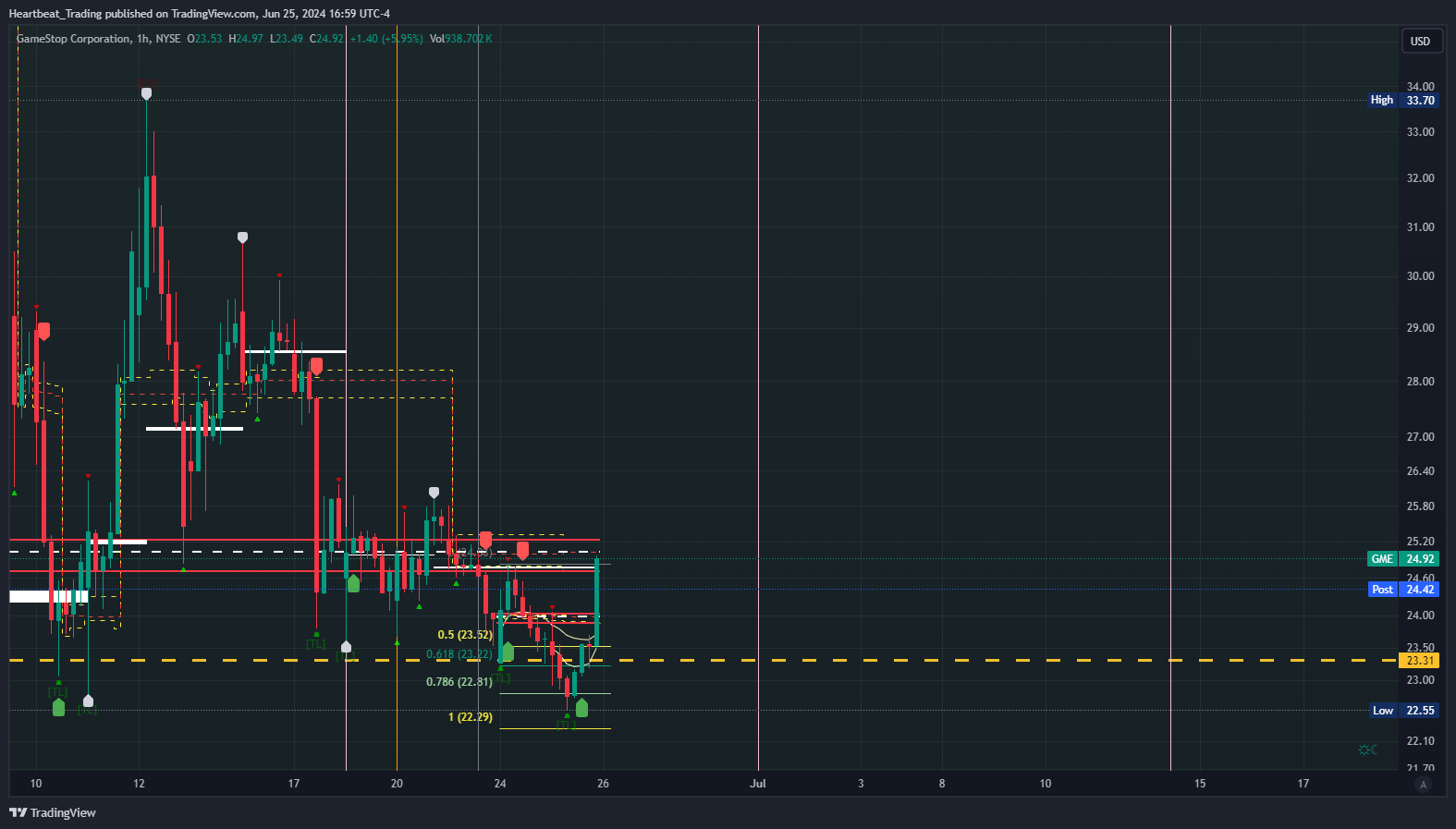Viewport: 1456px width, 829px height.
Task: Click the open value O23.53
Action: coord(205,39)
